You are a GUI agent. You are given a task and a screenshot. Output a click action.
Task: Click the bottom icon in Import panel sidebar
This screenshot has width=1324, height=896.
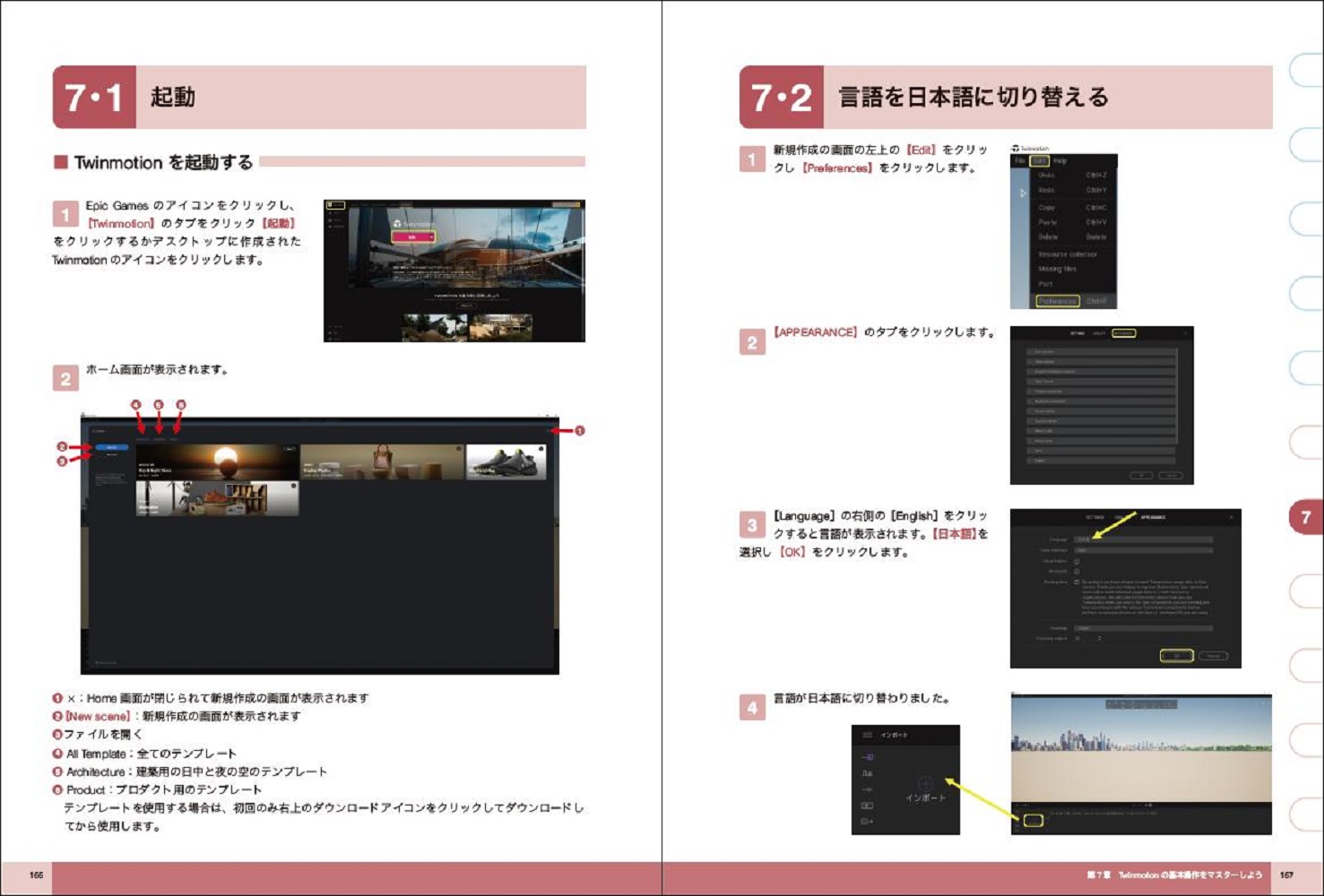(x=867, y=821)
